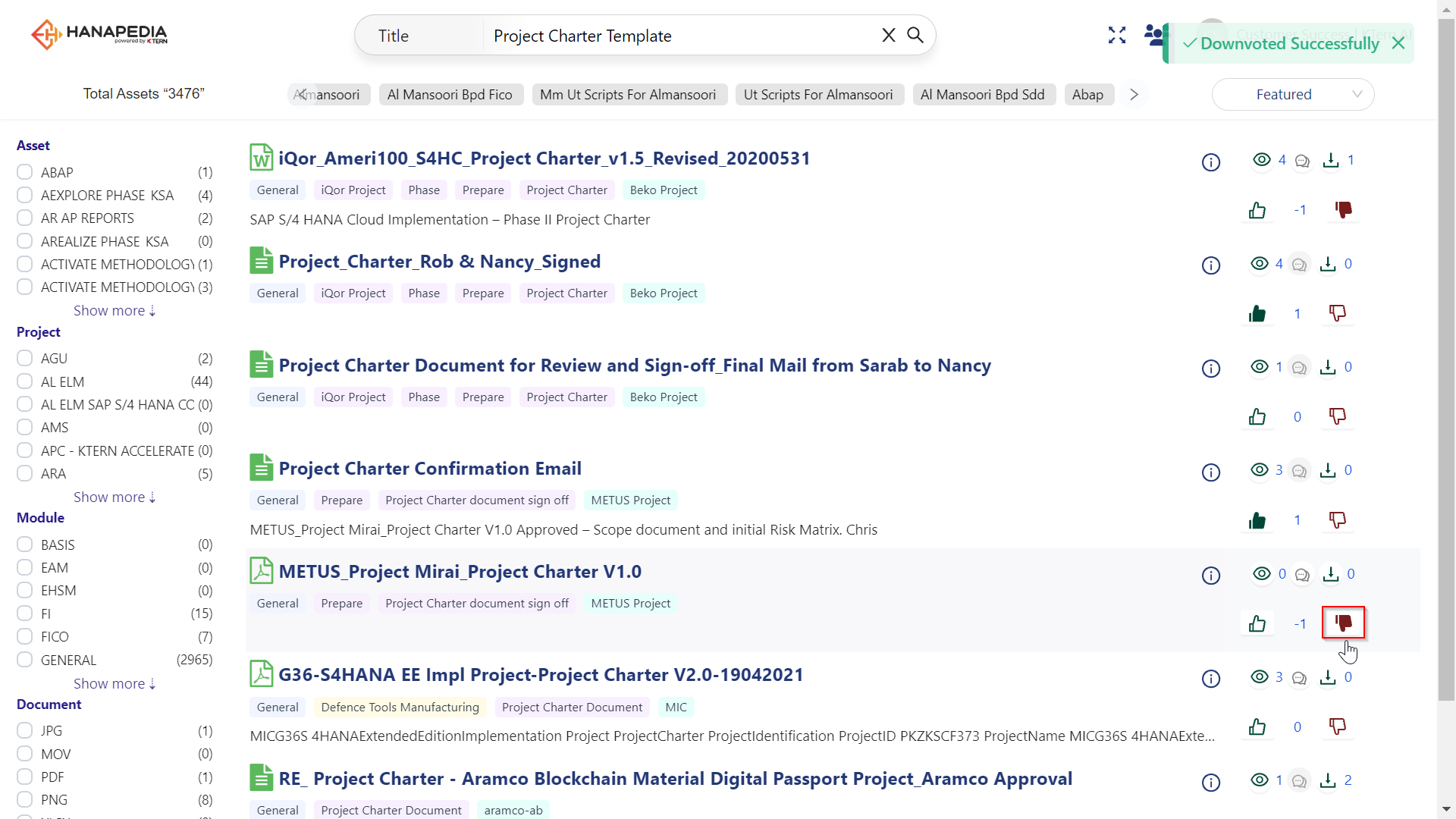
Task: Open comments for iQor_Ameri100_S4HC Project Charter
Action: (1302, 161)
